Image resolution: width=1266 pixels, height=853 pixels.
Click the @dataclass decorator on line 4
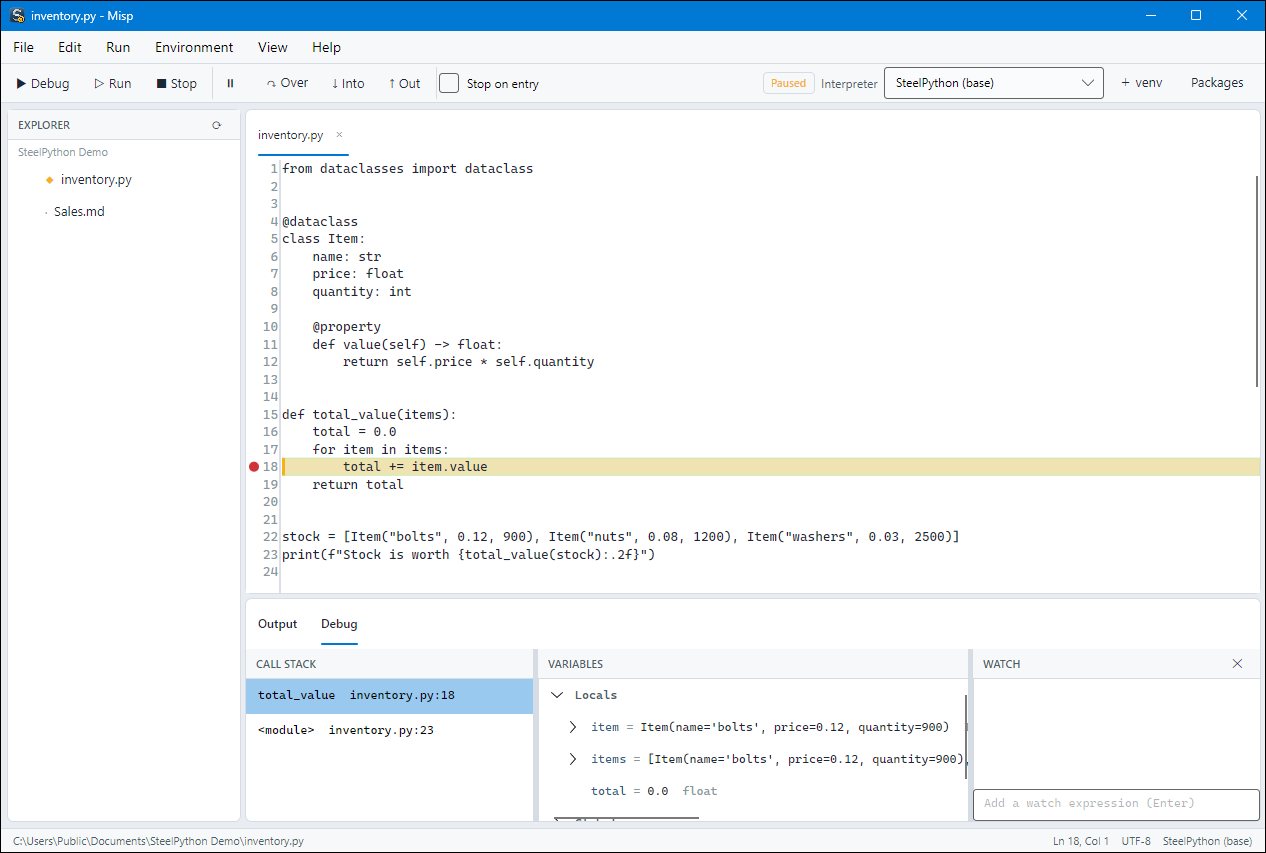click(320, 221)
